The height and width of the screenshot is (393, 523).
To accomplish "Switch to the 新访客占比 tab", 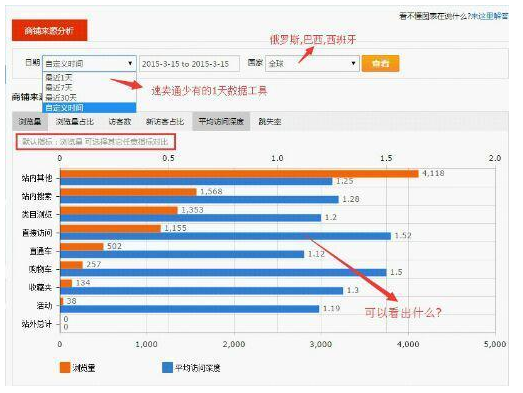I will tap(165, 121).
